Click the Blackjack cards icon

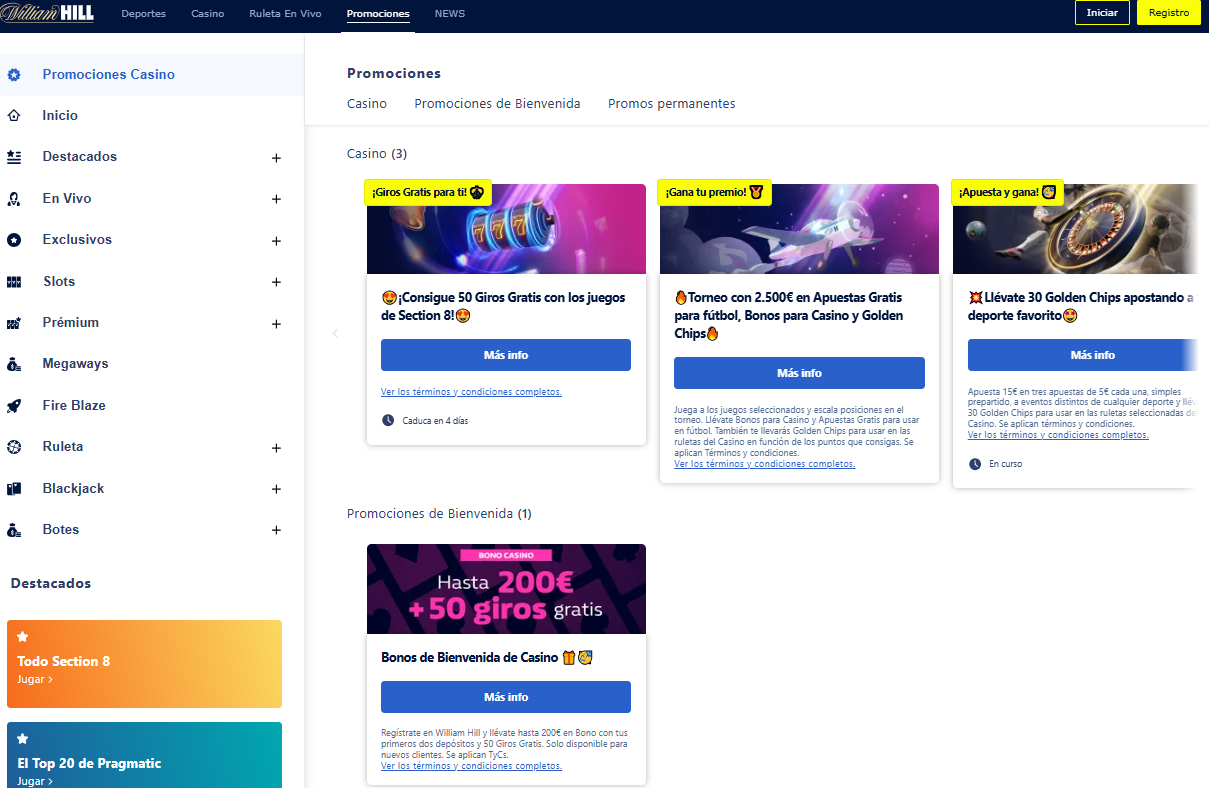[x=14, y=489]
